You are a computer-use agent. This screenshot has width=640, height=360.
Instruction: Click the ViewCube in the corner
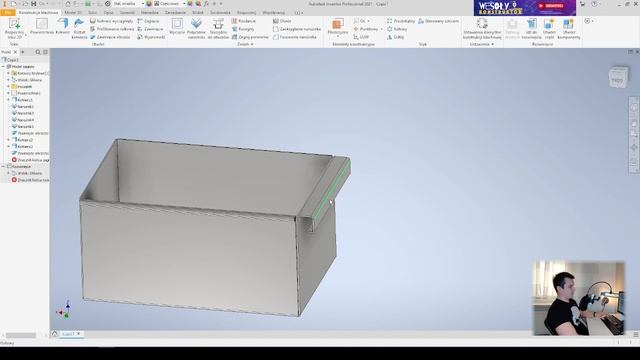pos(618,77)
